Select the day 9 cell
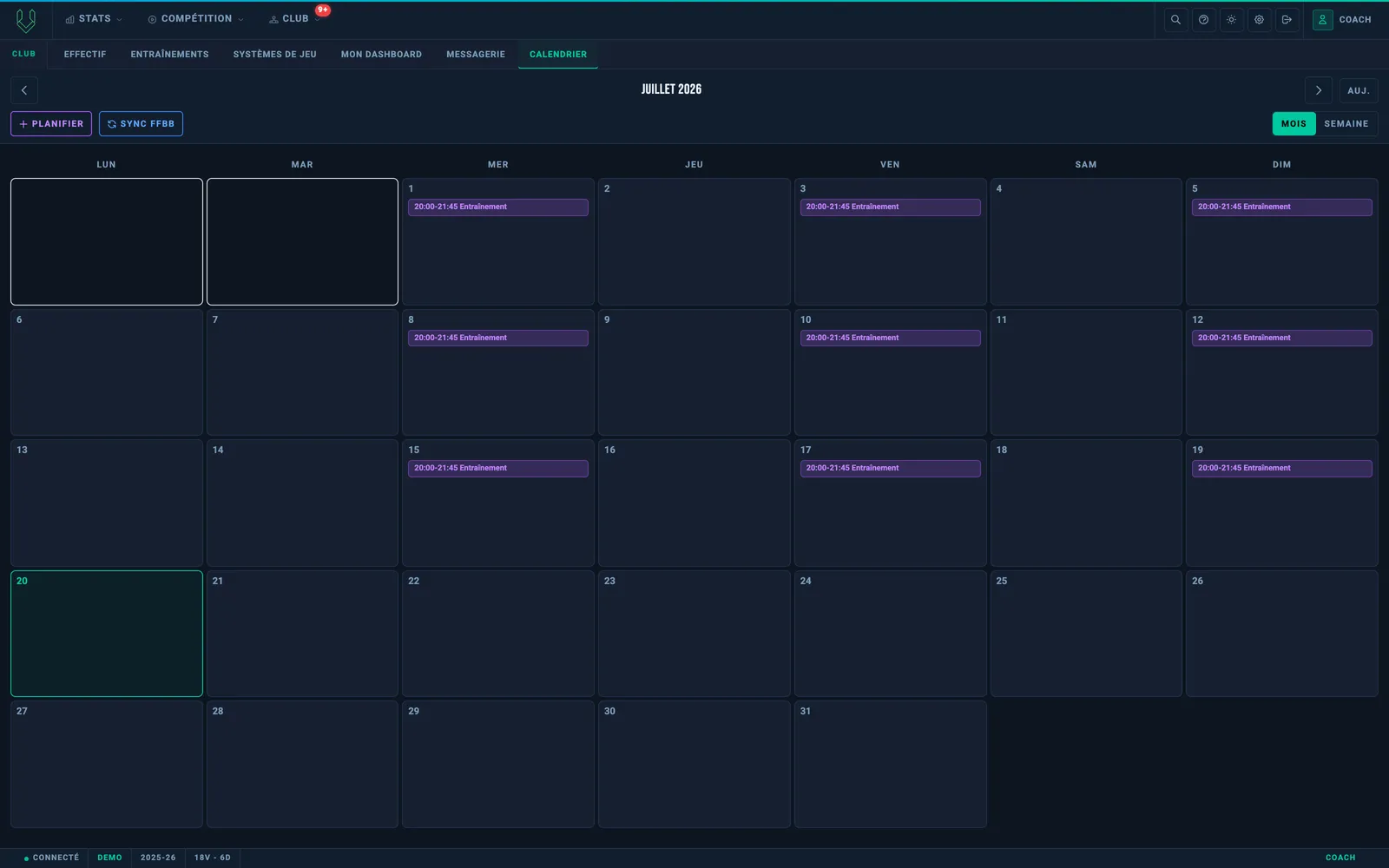This screenshot has height=868, width=1389. pyautogui.click(x=694, y=372)
